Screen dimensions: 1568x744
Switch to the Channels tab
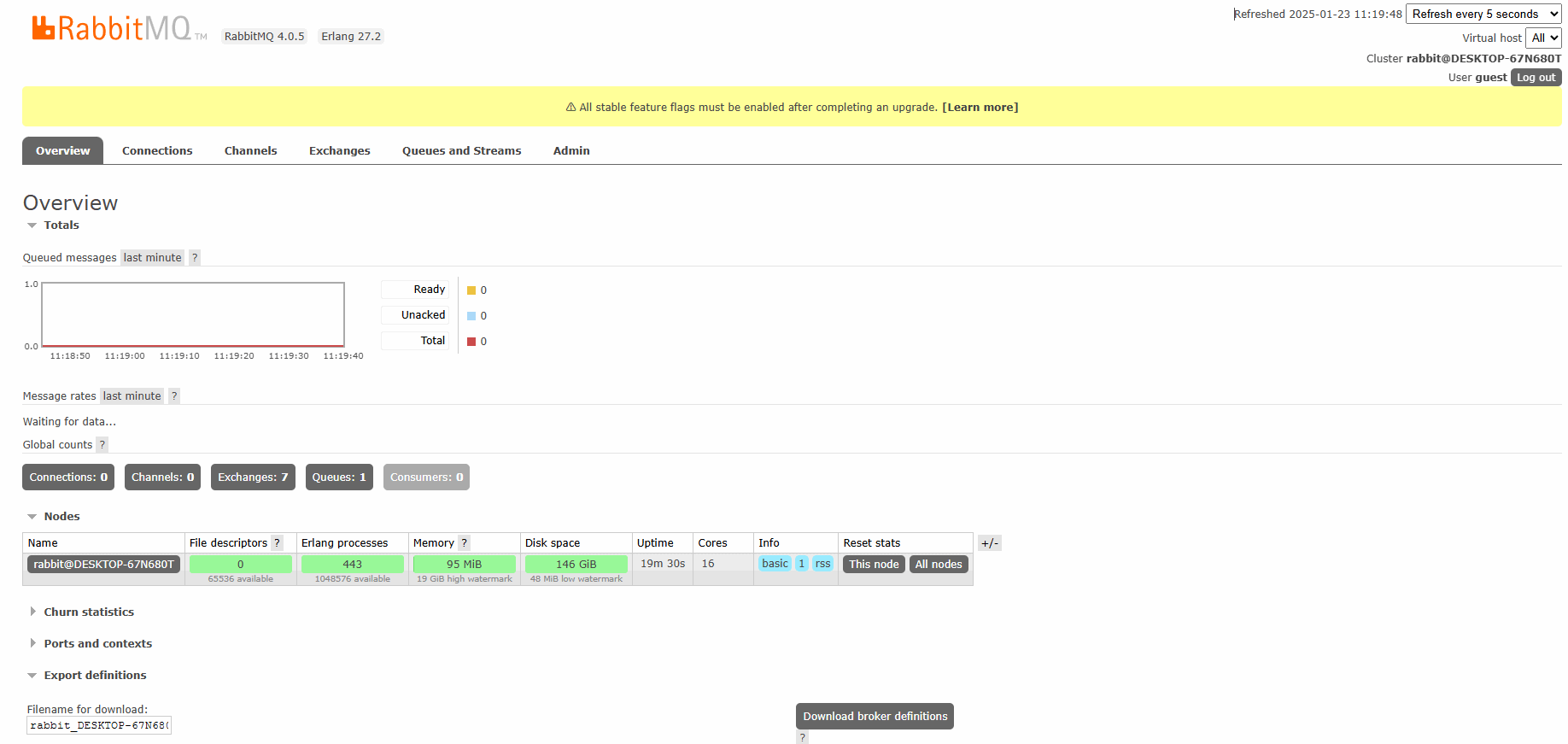tap(250, 150)
